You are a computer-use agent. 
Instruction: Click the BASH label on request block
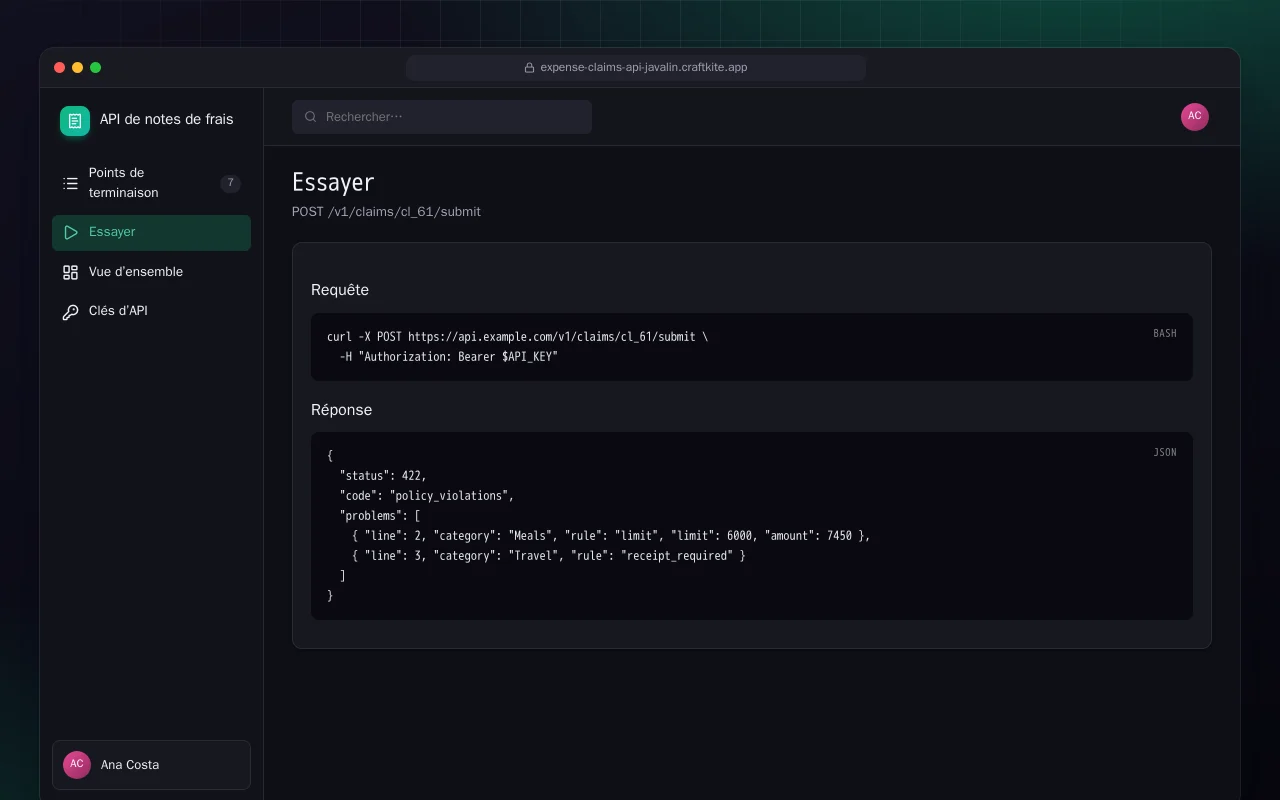[1165, 333]
